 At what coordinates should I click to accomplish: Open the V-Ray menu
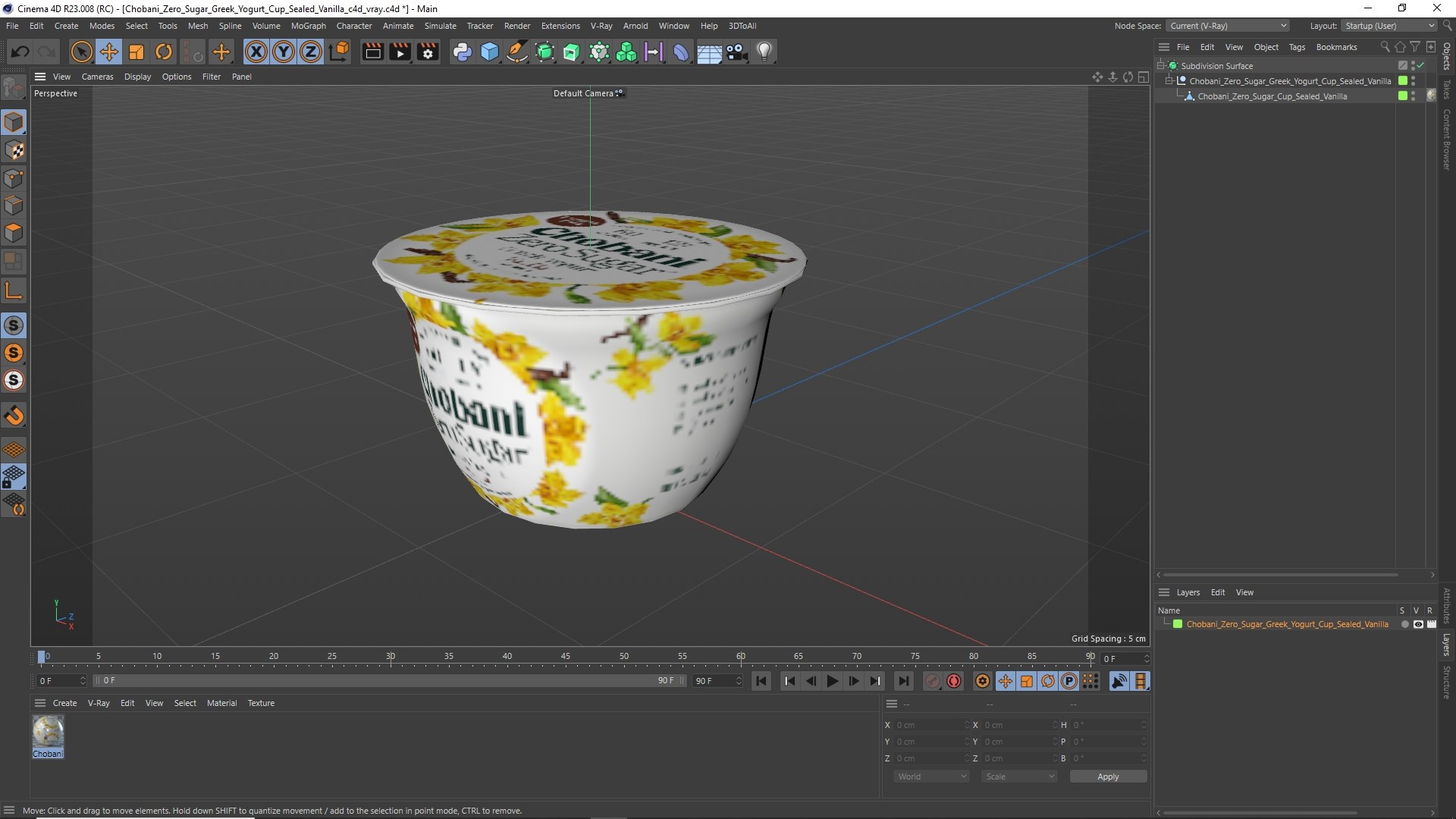601,26
